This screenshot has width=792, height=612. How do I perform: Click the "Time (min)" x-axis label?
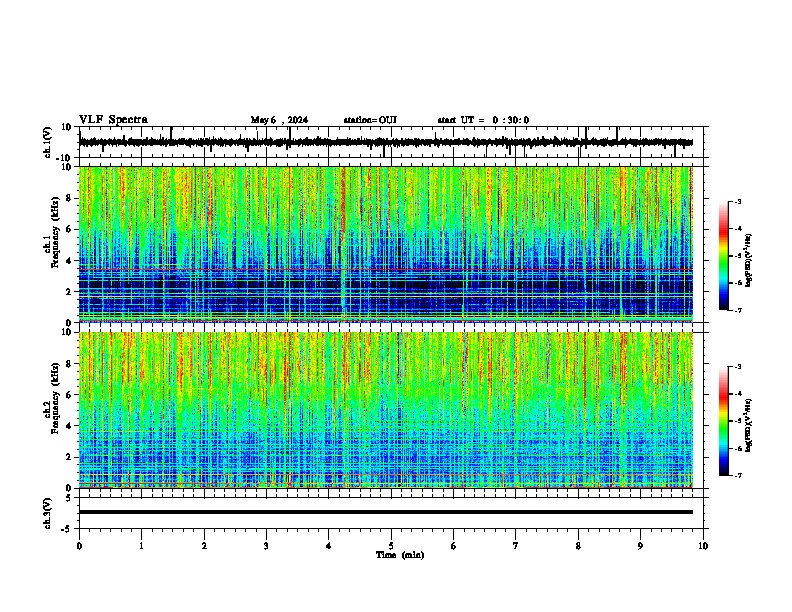(400, 555)
